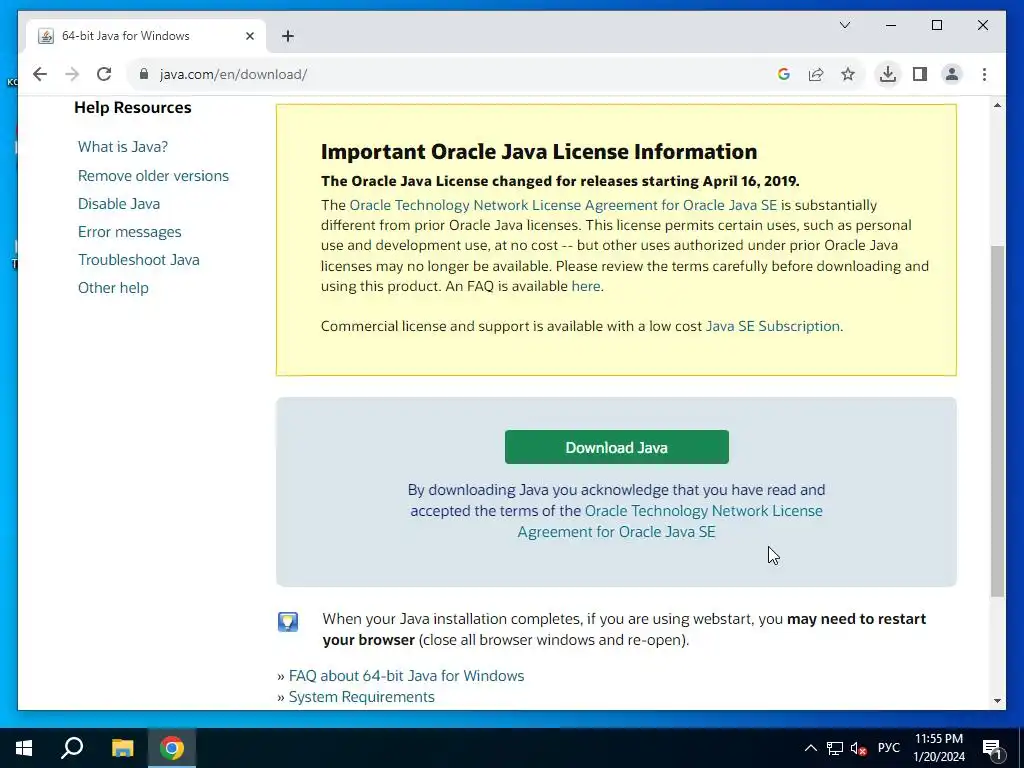Open the Chrome profile avatar
Image resolution: width=1024 pixels, height=768 pixels.
(952, 74)
